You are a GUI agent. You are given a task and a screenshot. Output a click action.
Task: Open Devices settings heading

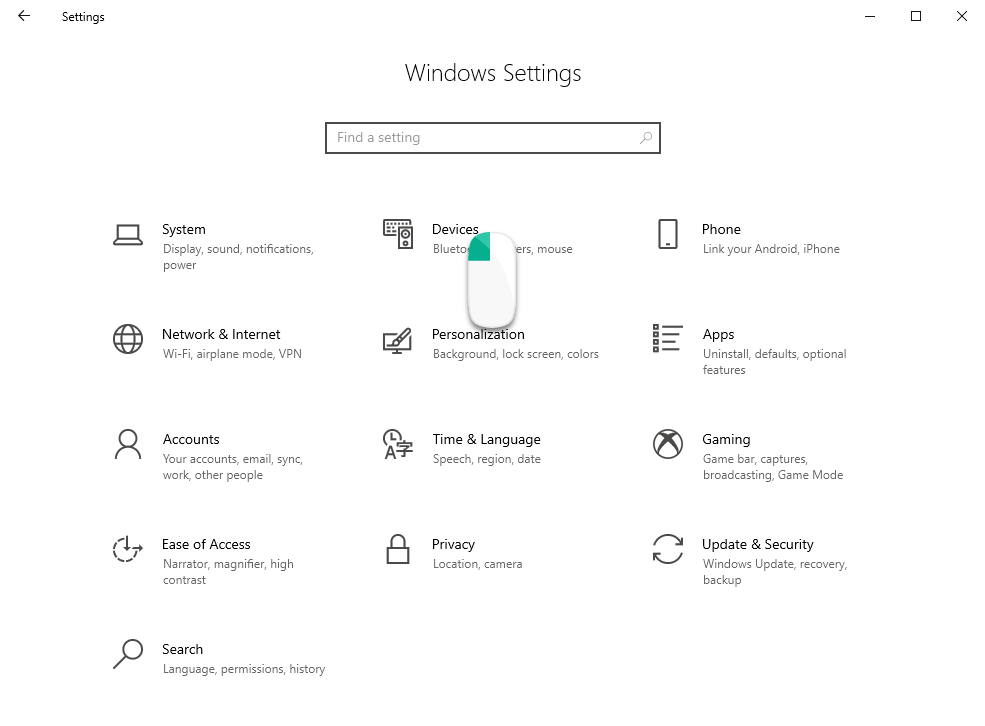pos(455,229)
